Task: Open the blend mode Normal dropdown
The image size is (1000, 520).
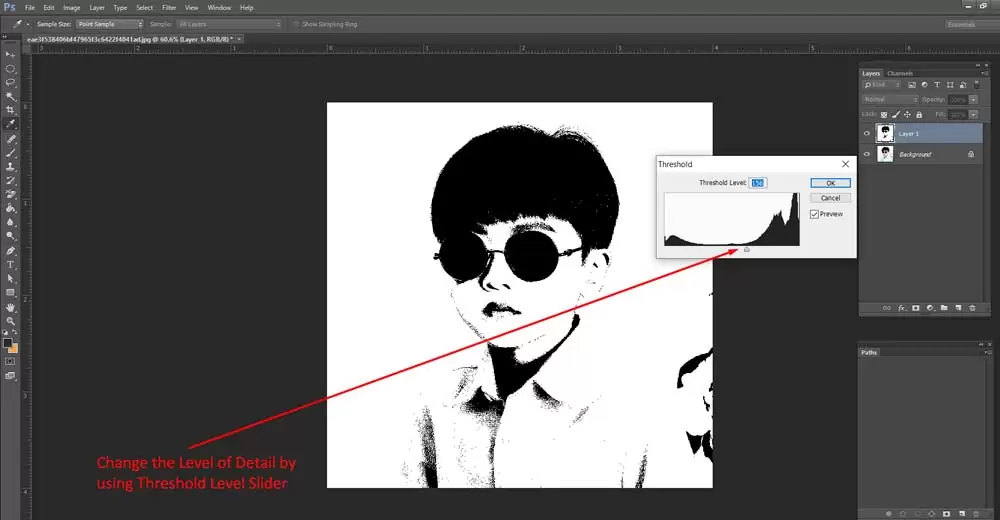Action: point(890,100)
